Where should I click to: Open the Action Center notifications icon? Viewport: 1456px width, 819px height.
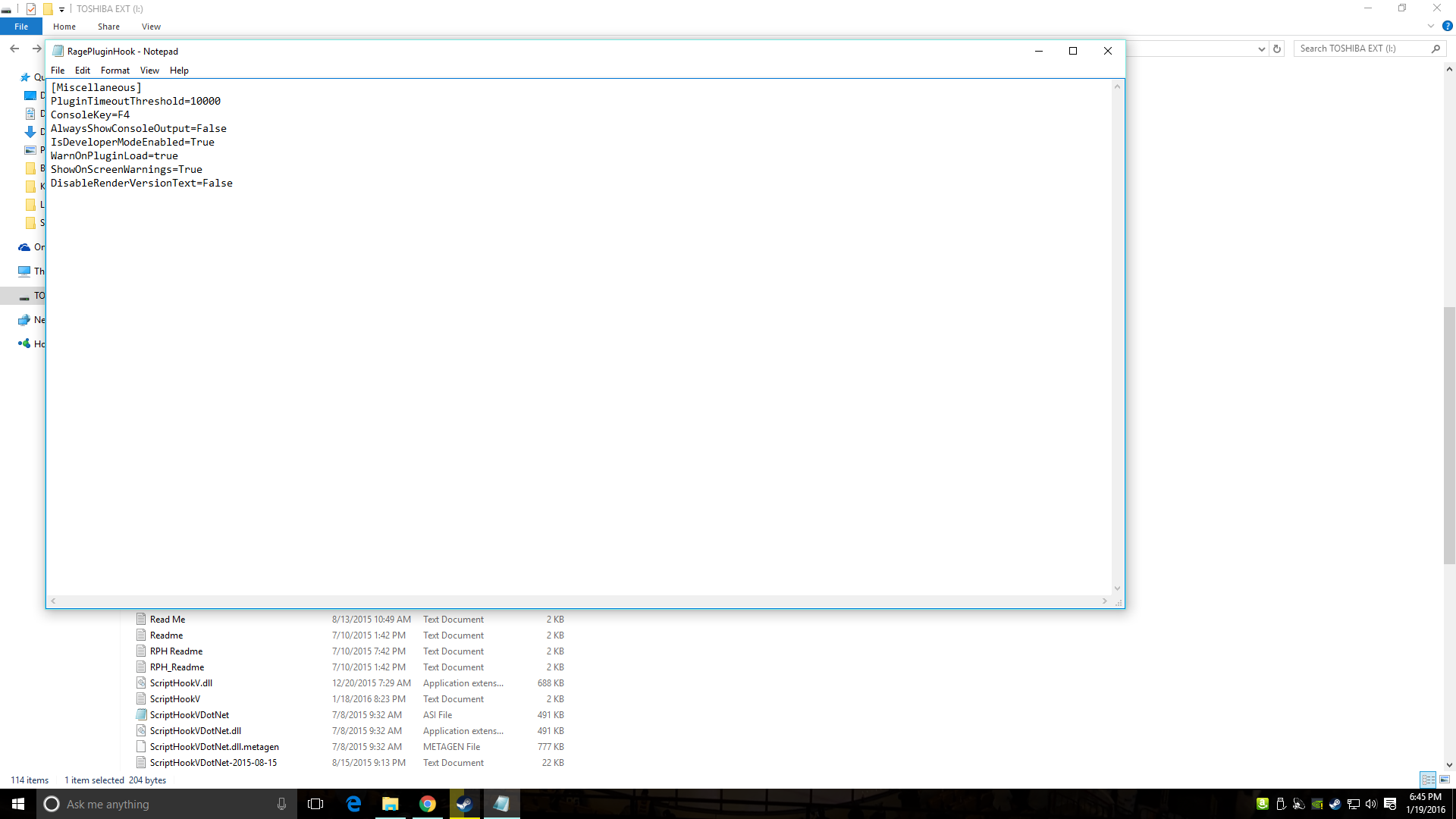1390,804
